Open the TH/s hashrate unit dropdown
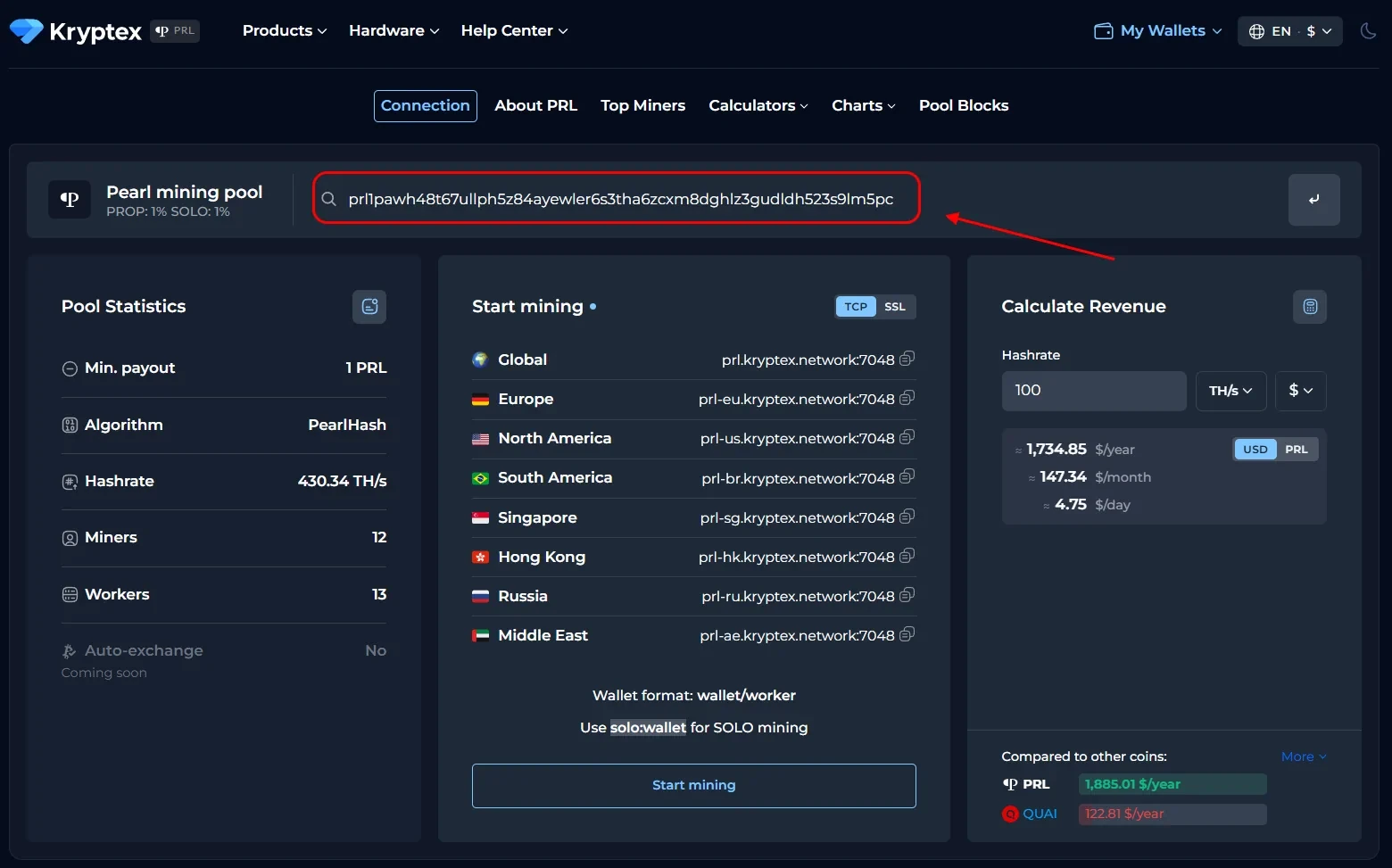Viewport: 1392px width, 868px height. click(1231, 391)
